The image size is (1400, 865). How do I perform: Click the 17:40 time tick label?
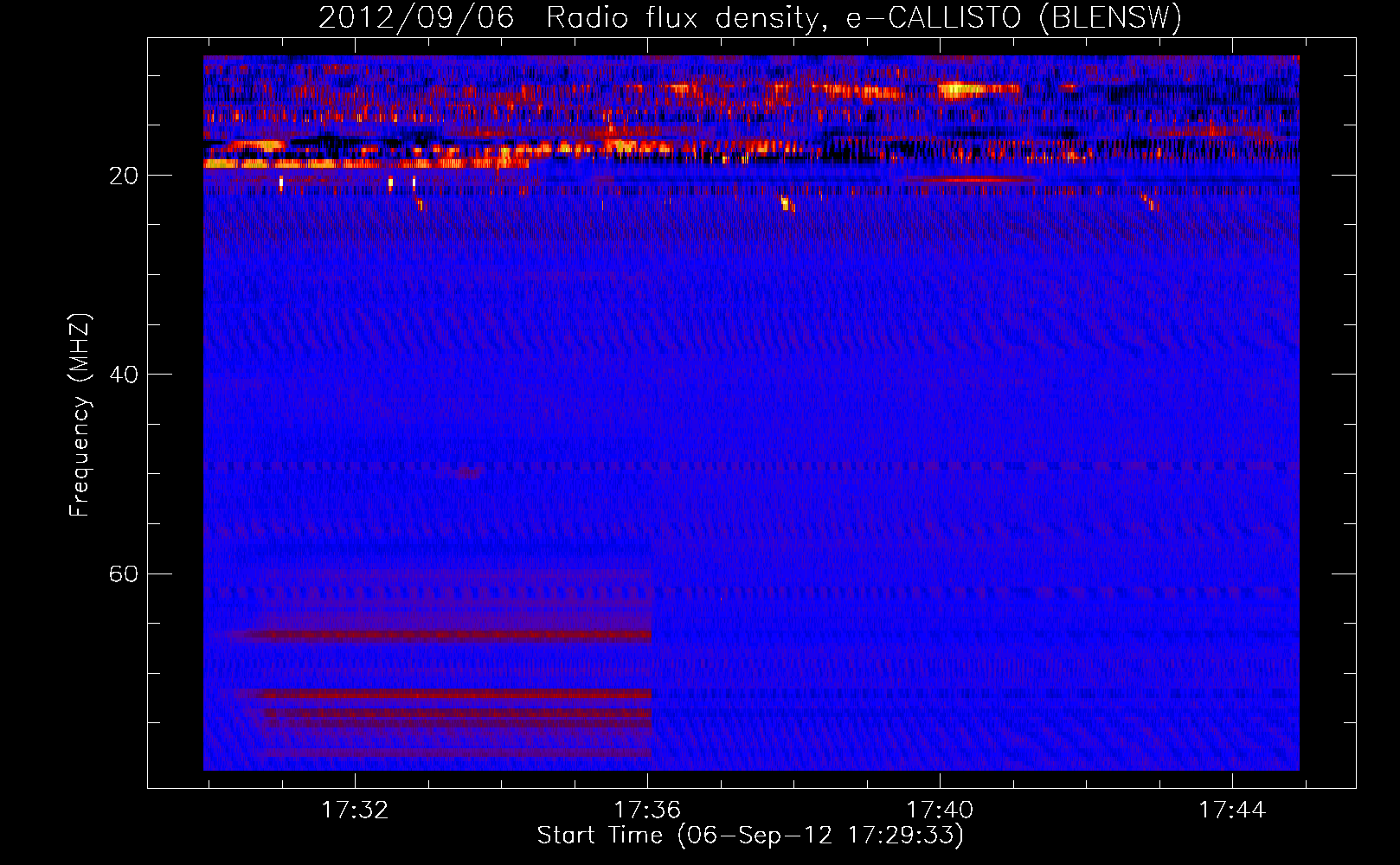(940, 811)
